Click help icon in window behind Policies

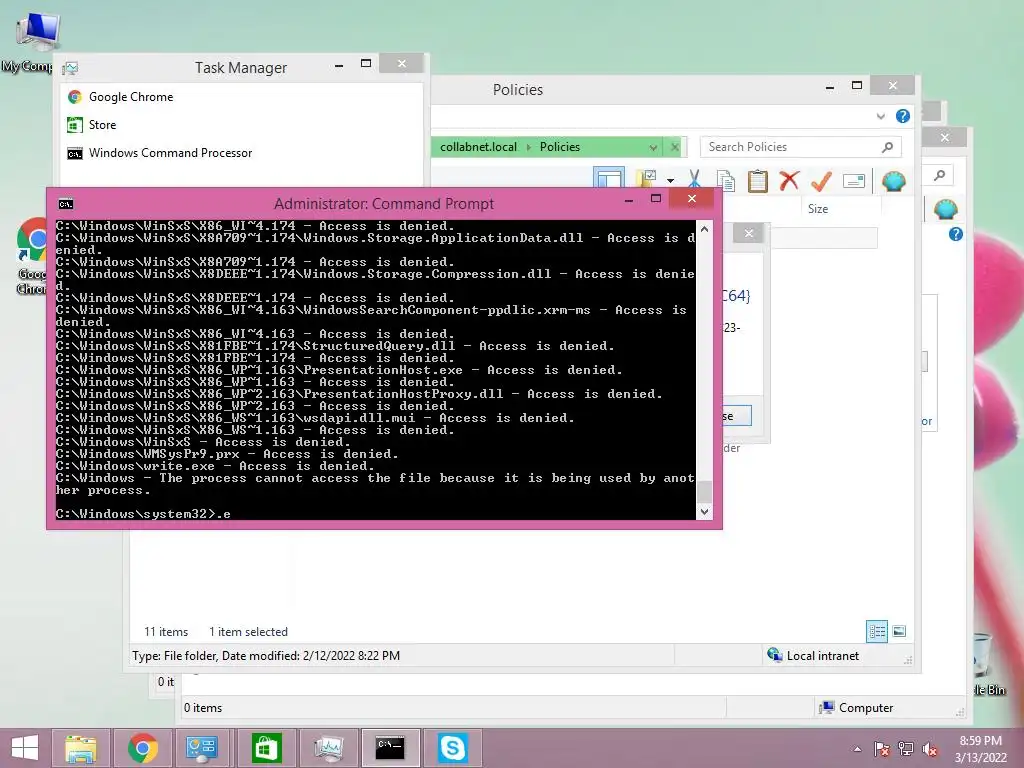click(955, 234)
